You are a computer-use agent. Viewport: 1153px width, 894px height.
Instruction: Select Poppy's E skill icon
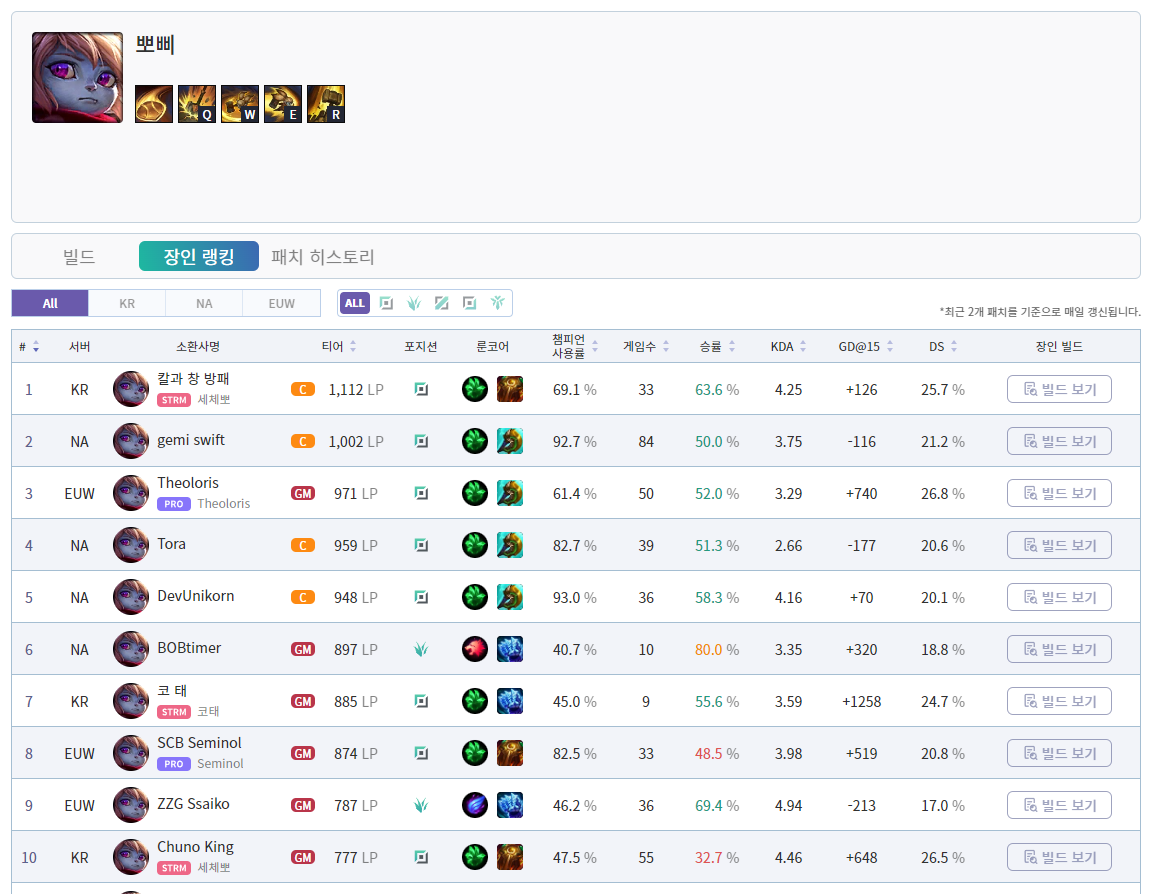click(283, 104)
